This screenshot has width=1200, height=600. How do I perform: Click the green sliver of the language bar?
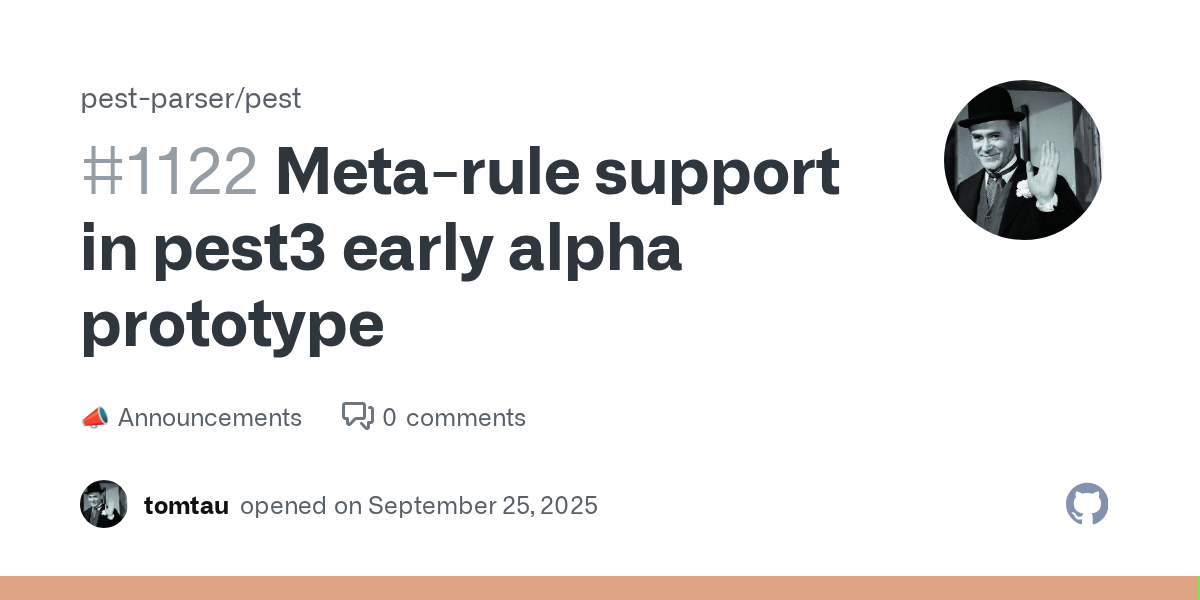pos(1198,588)
